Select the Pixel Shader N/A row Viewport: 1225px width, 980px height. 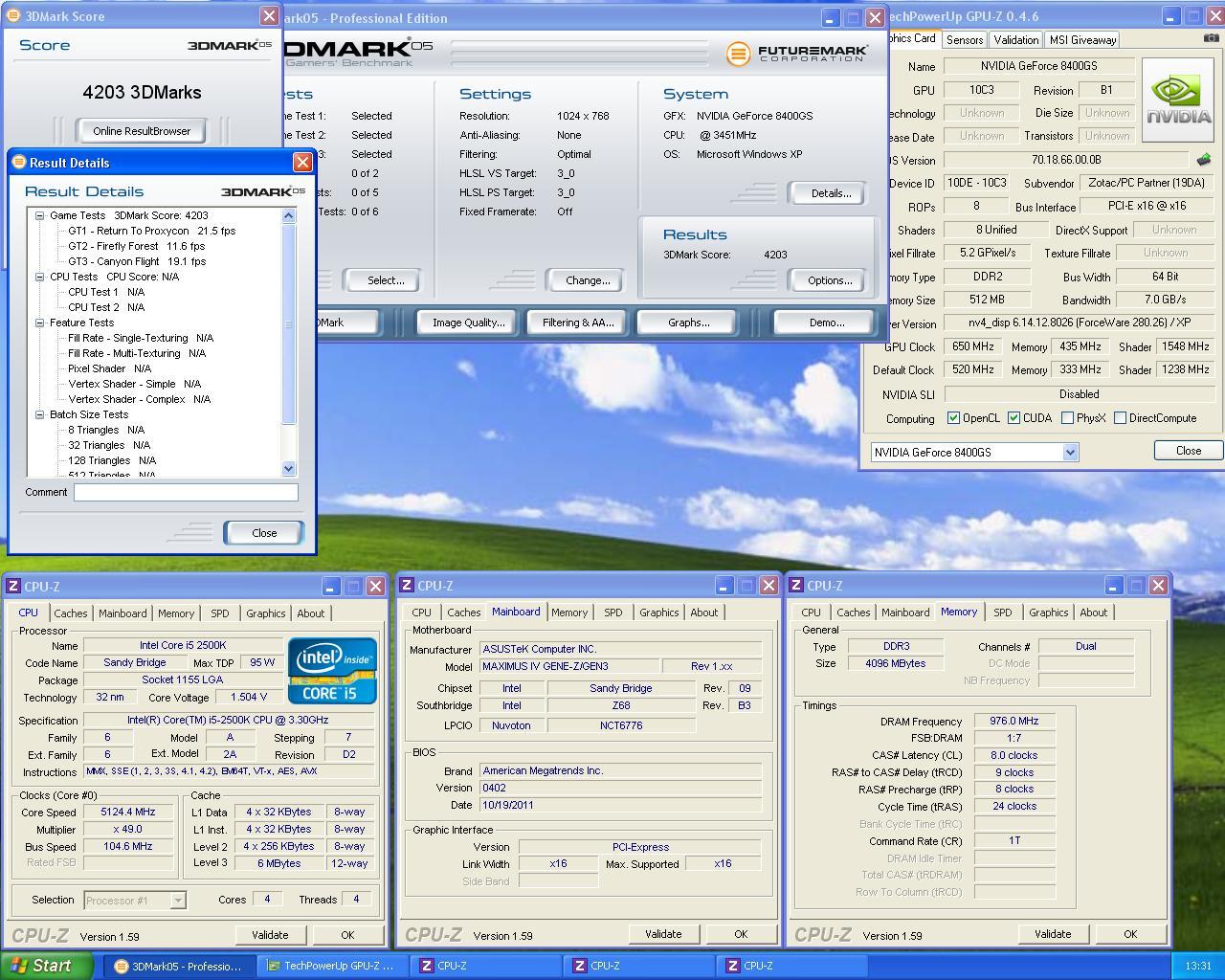tap(109, 368)
